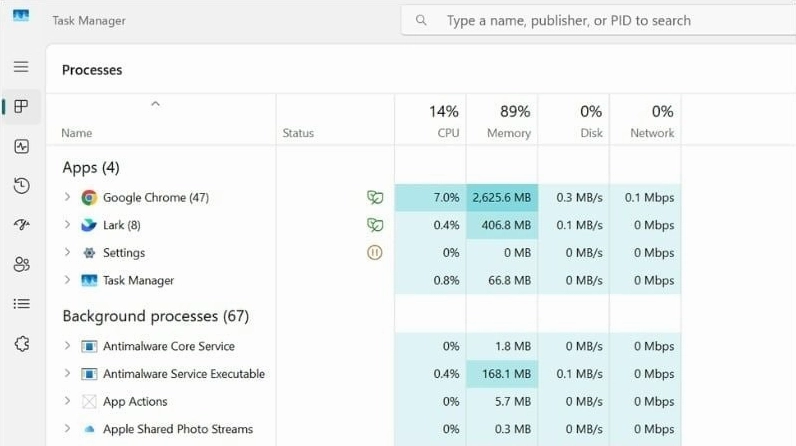Select the App Actions name

[x=135, y=401]
